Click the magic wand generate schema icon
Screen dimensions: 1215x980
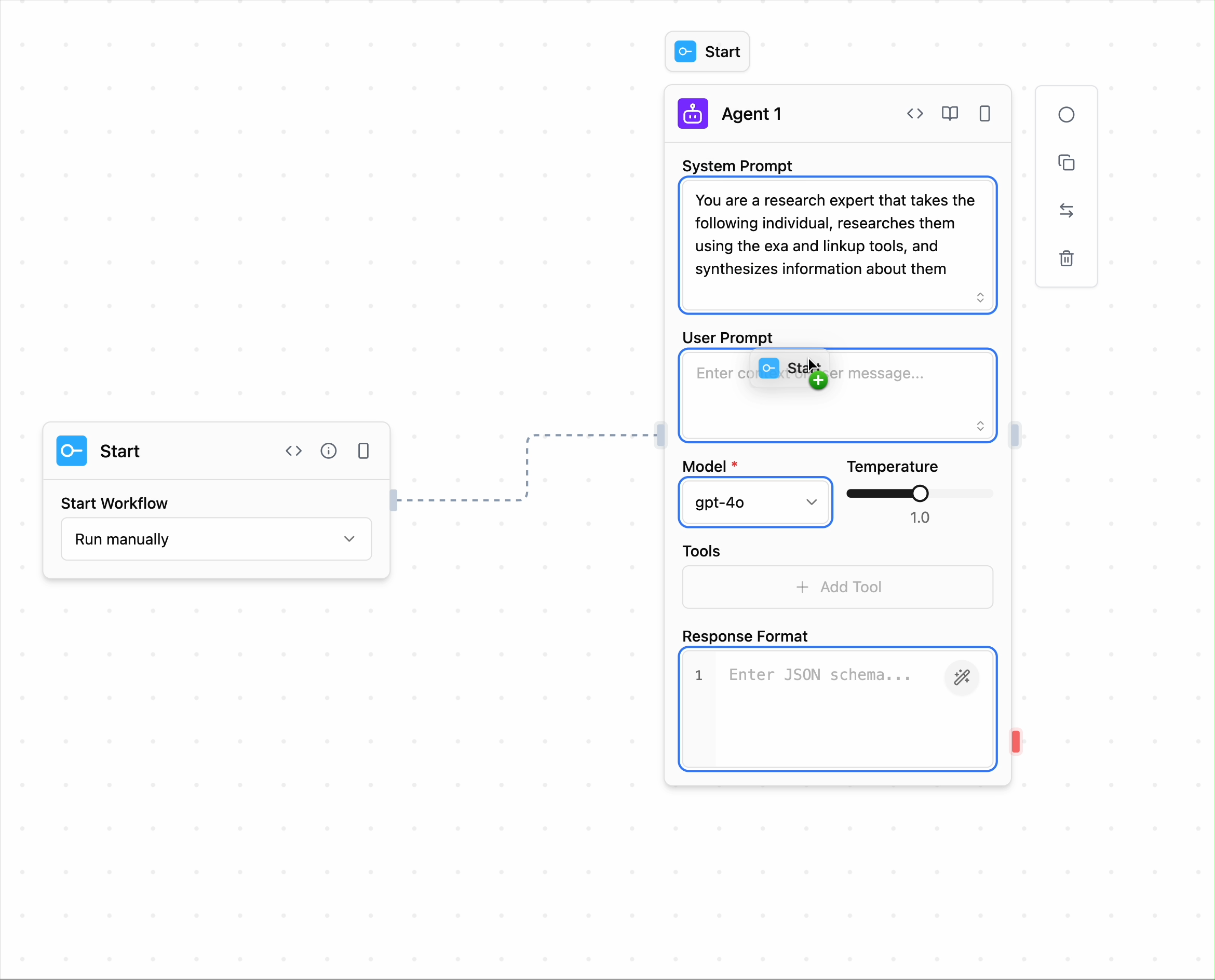click(962, 677)
